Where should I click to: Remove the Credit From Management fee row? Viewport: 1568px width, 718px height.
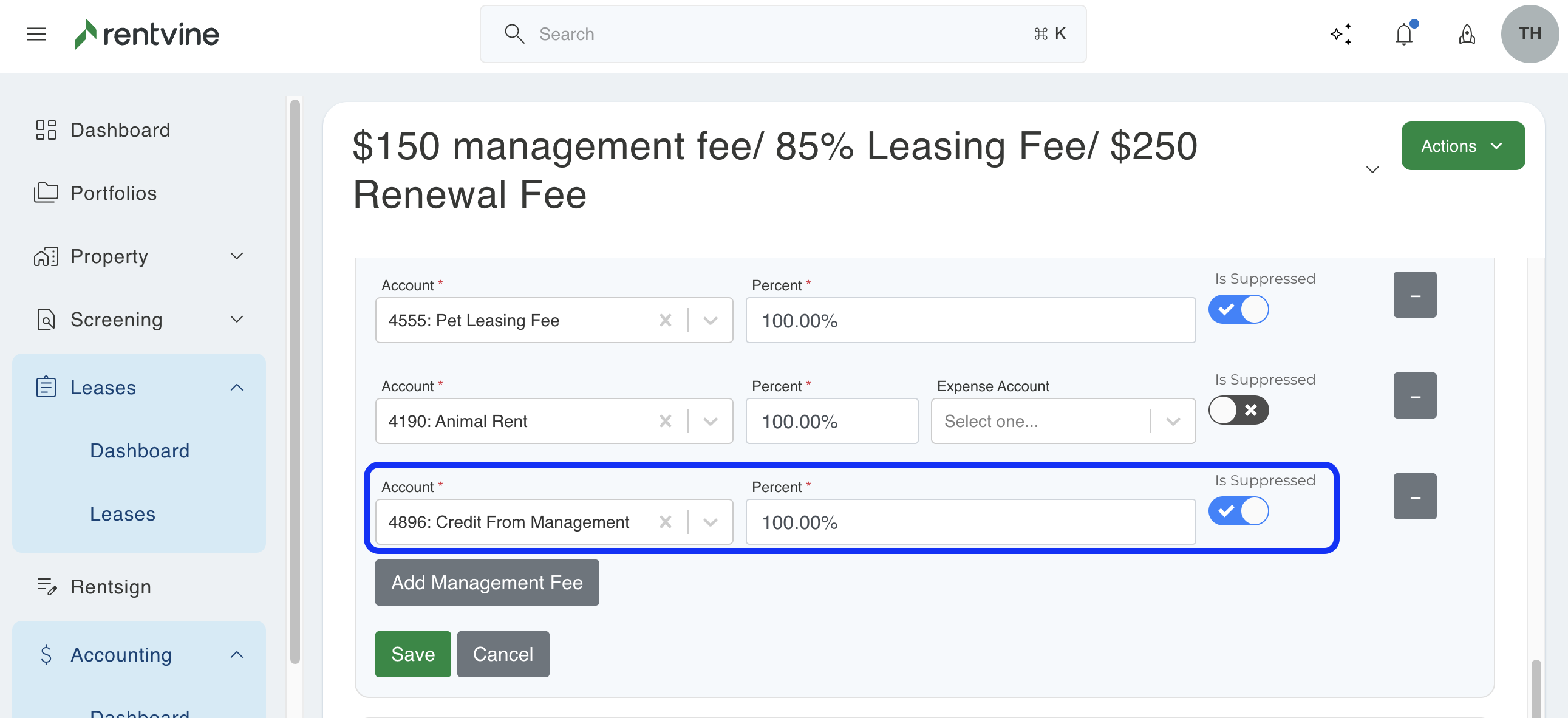[x=1414, y=496]
